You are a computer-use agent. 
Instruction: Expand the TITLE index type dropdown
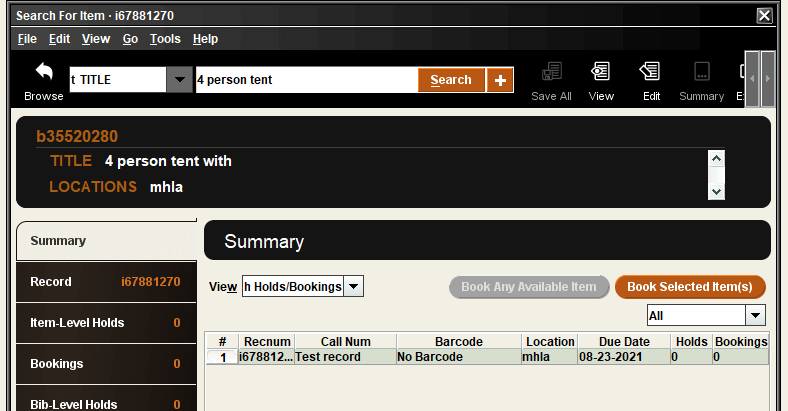point(179,80)
